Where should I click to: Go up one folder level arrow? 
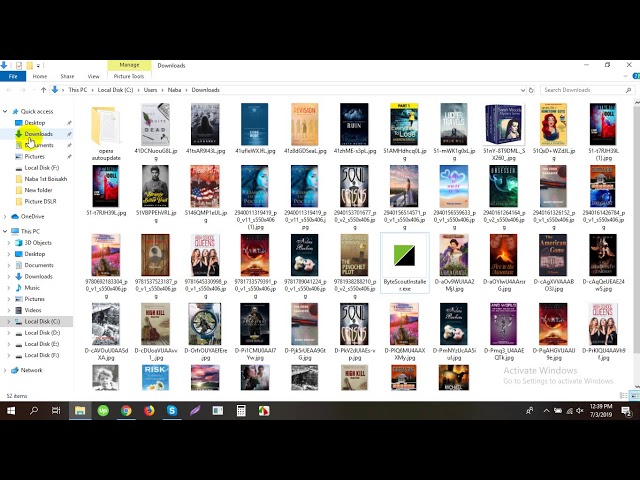click(x=43, y=90)
